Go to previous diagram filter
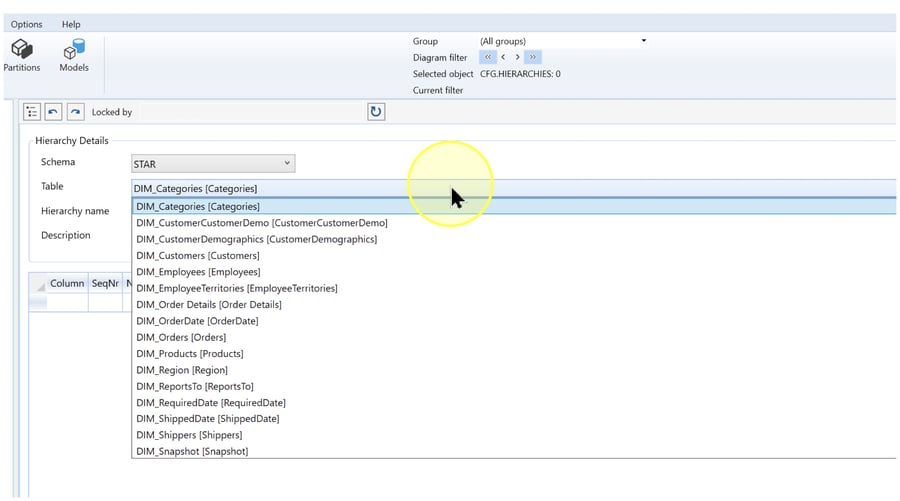The image size is (900, 501). click(503, 57)
